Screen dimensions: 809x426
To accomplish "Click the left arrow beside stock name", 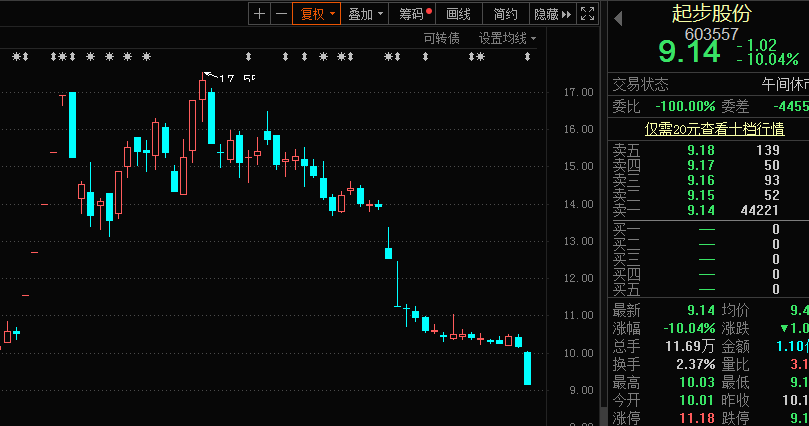I will click(618, 19).
